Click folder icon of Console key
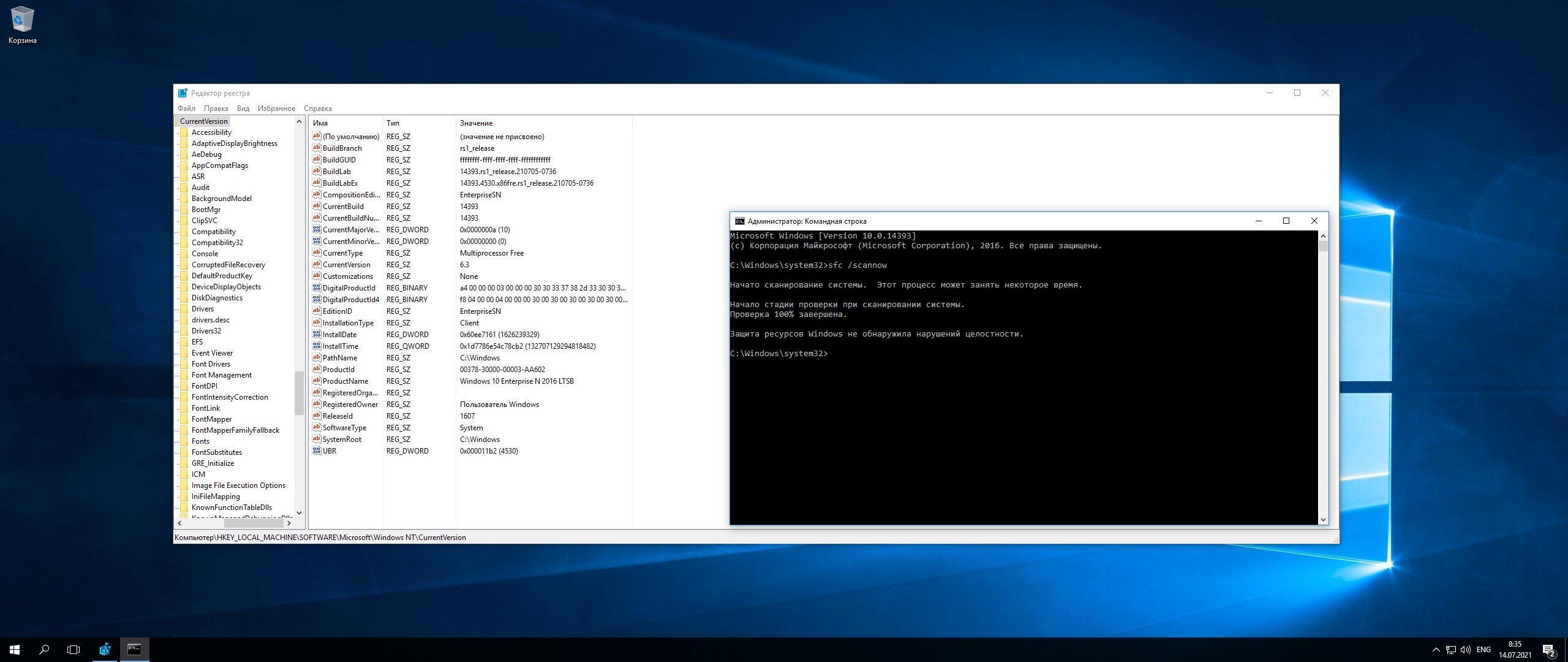This screenshot has width=1568, height=662. coord(184,254)
